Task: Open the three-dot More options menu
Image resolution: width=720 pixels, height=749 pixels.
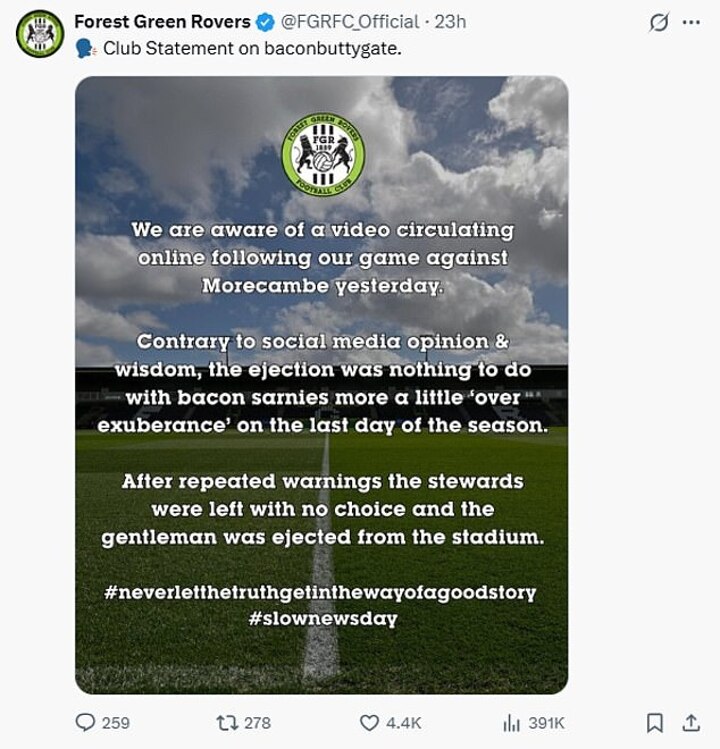Action: tap(690, 21)
